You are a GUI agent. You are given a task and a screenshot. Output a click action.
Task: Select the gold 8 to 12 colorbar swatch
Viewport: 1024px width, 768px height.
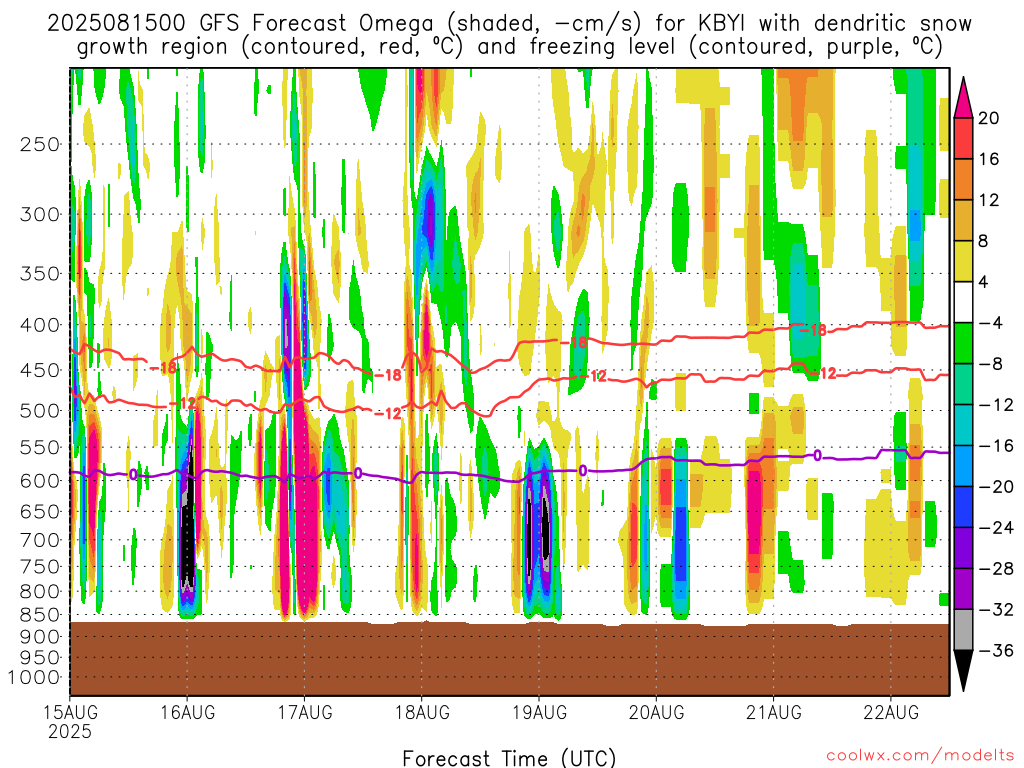click(963, 220)
